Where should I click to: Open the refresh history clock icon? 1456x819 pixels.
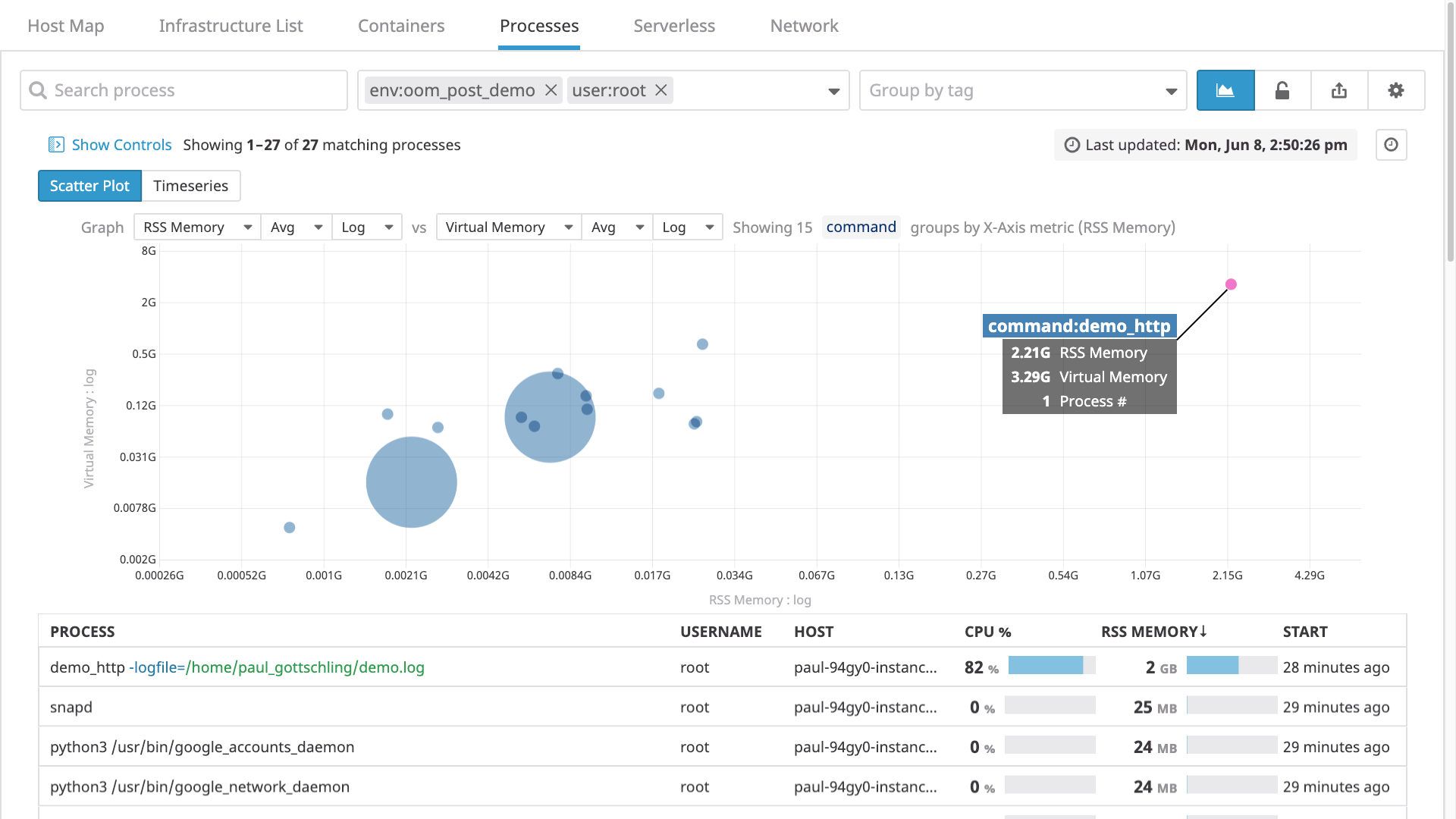click(x=1392, y=144)
